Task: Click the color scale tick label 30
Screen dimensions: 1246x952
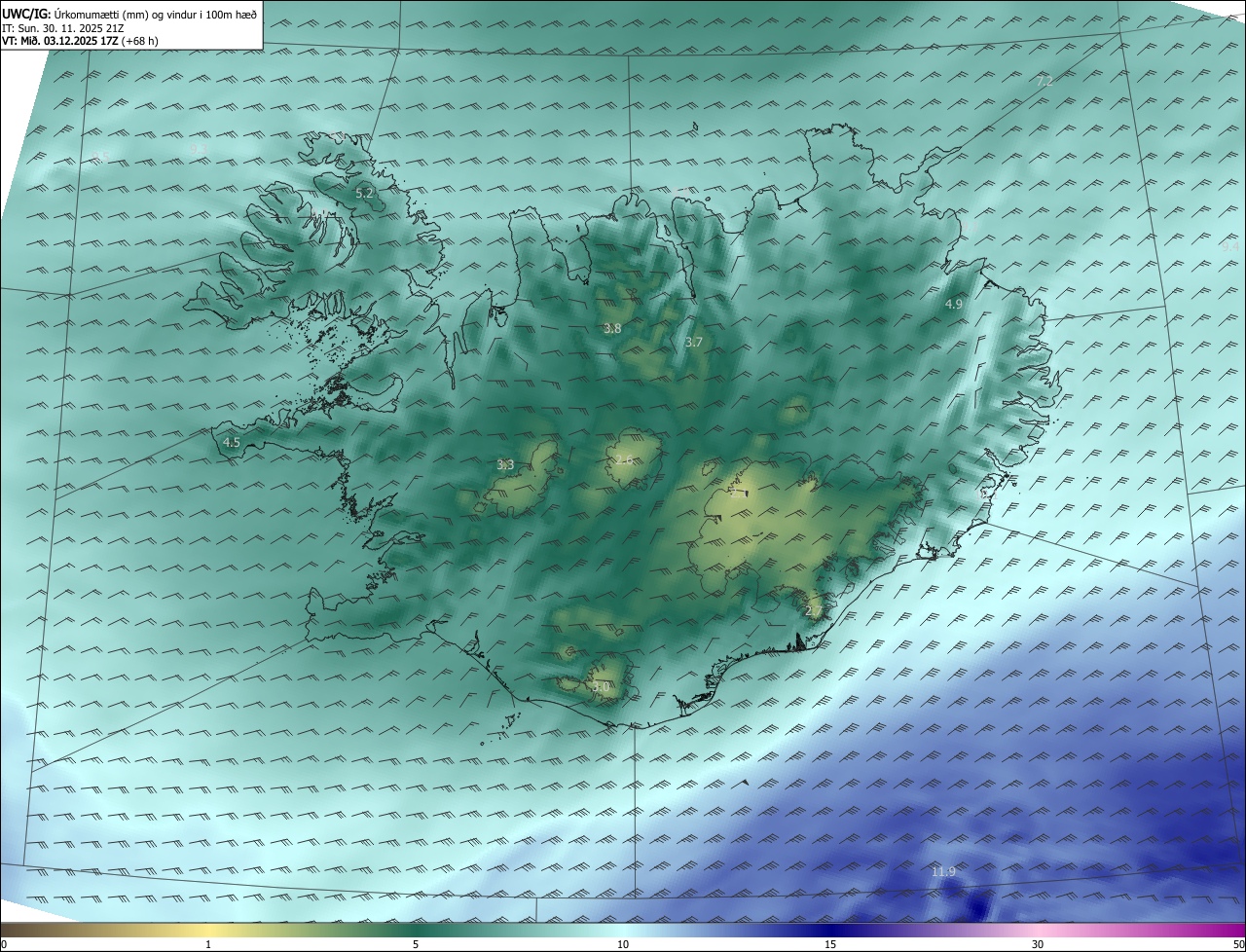Action: click(1038, 945)
